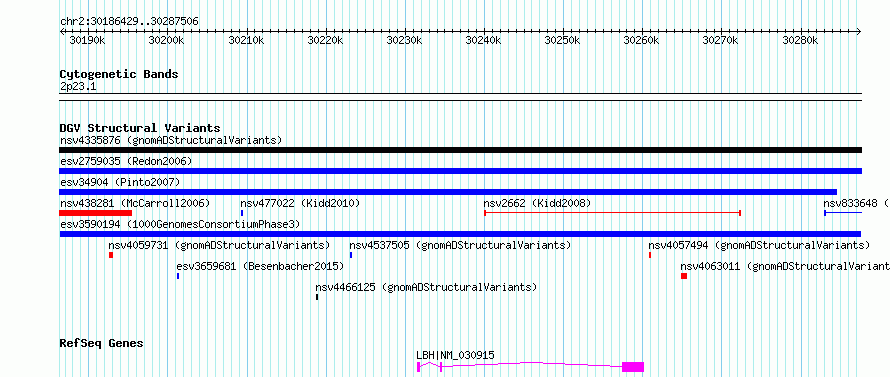Image resolution: width=890 pixels, height=377 pixels.
Task: Click the blue nsv833648 variant line
Action: click(843, 213)
